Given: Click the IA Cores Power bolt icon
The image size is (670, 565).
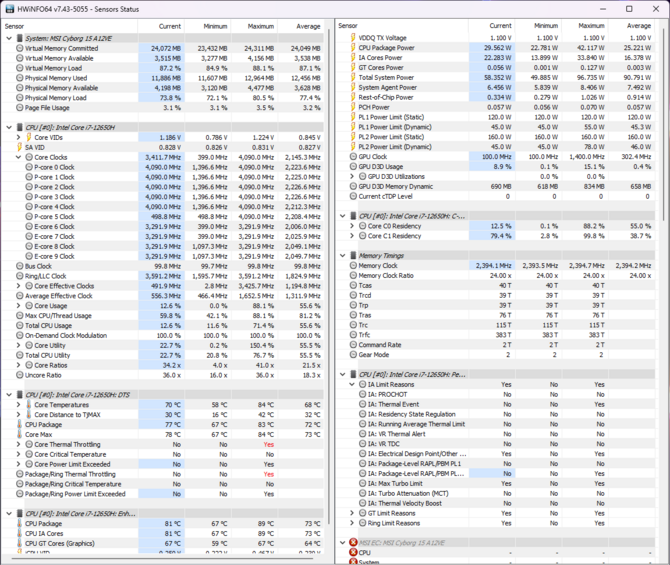Looking at the screenshot, I should pos(353,58).
